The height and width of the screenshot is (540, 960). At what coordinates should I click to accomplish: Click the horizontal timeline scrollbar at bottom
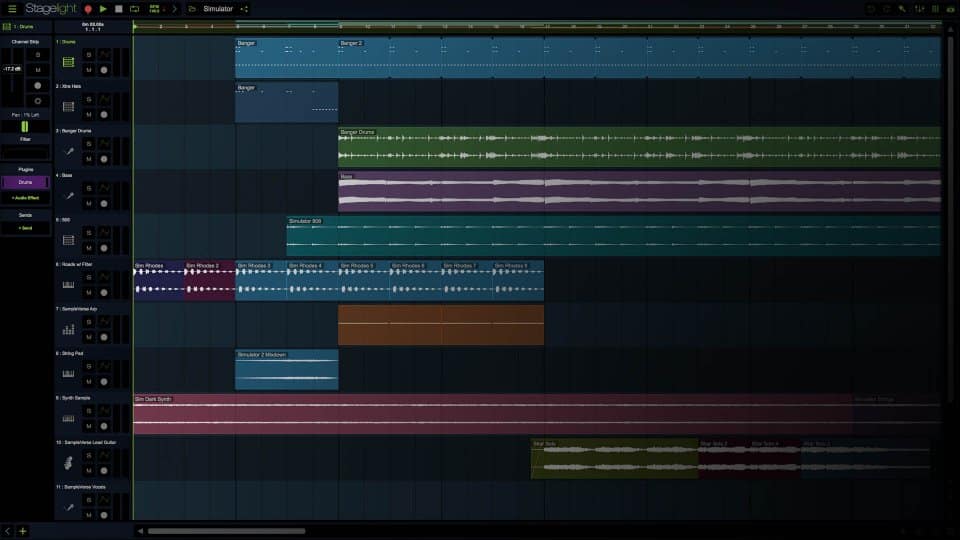tap(227, 531)
